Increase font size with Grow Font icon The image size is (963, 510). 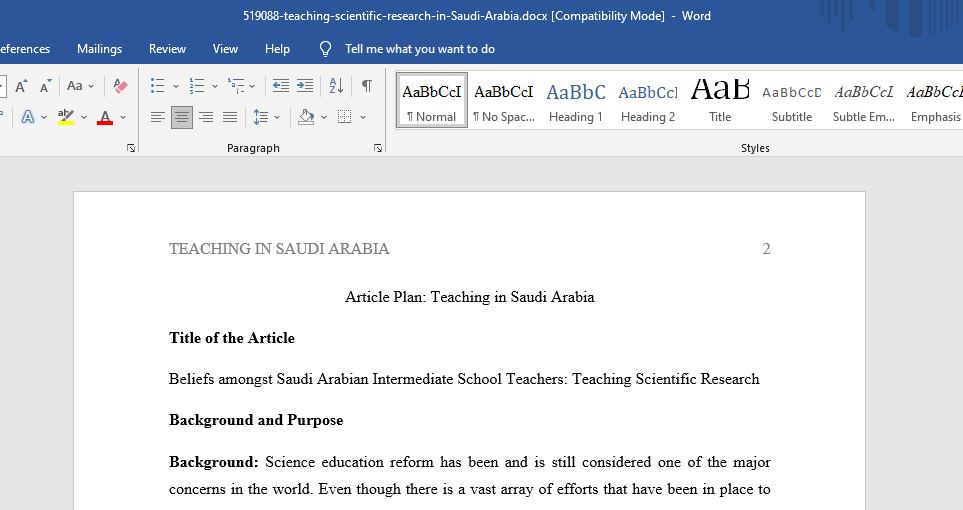click(x=21, y=86)
